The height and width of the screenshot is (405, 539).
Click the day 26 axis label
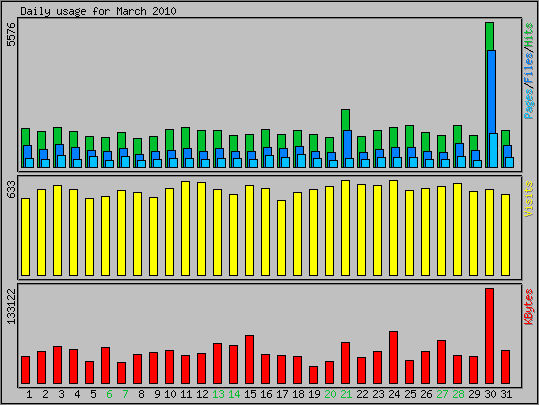pos(426,394)
